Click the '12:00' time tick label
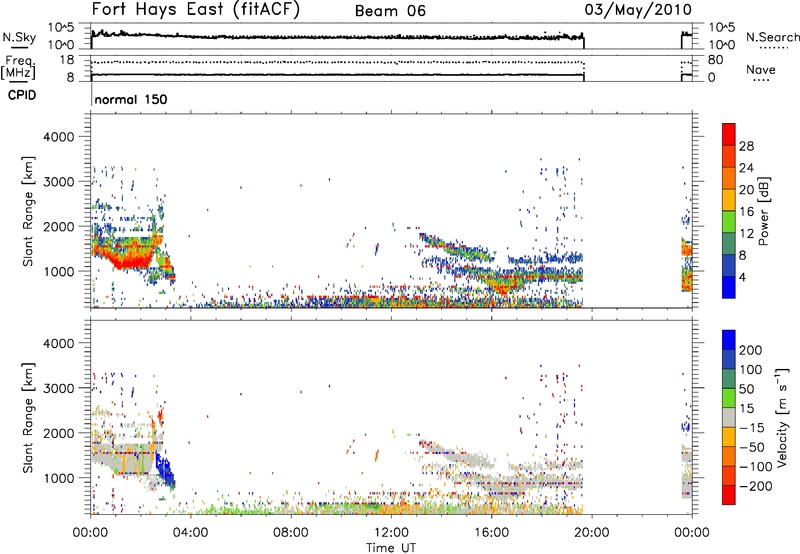The height and width of the screenshot is (554, 800). pos(391,533)
